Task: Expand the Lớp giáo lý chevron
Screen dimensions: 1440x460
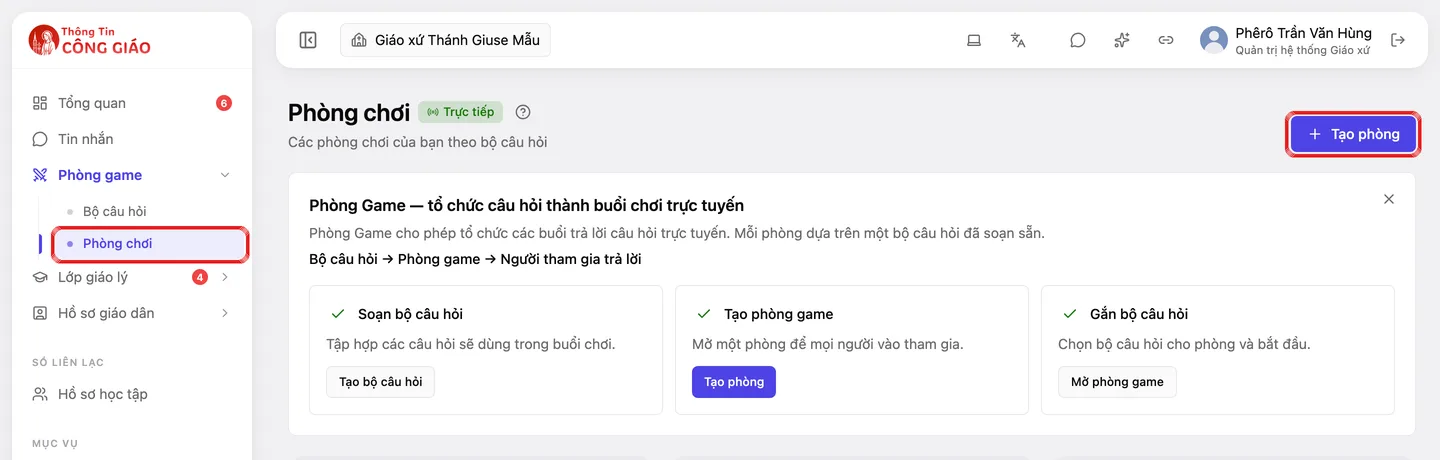Action: click(224, 277)
